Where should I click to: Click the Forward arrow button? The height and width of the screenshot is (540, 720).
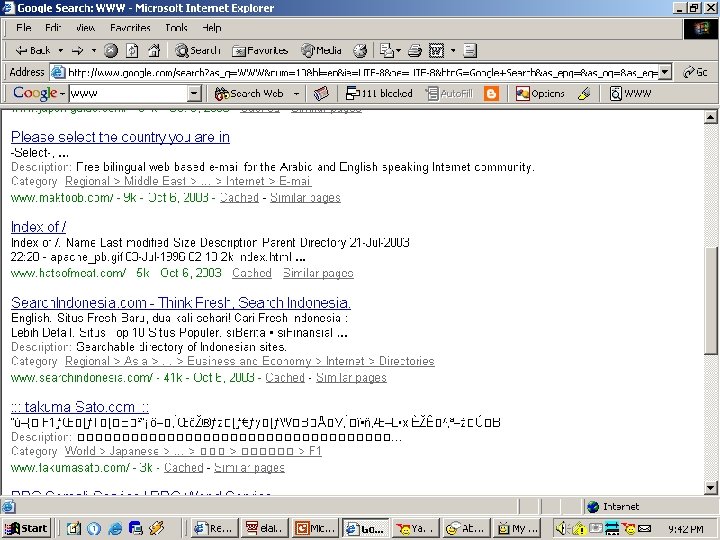[78, 51]
